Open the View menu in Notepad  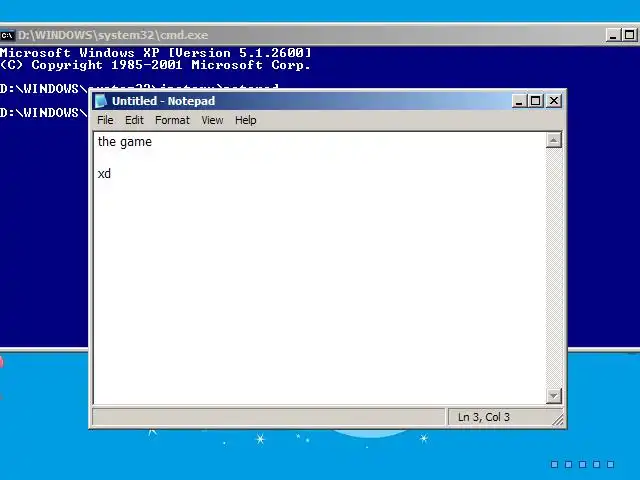tap(212, 120)
